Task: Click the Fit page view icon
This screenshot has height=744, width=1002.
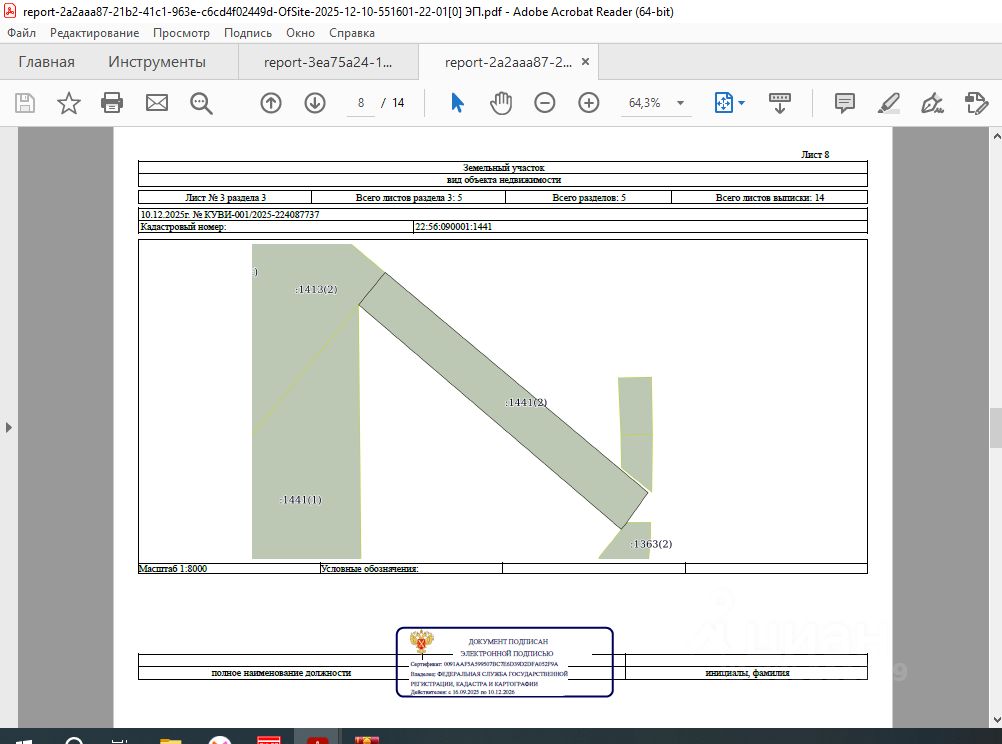Action: pyautogui.click(x=723, y=103)
